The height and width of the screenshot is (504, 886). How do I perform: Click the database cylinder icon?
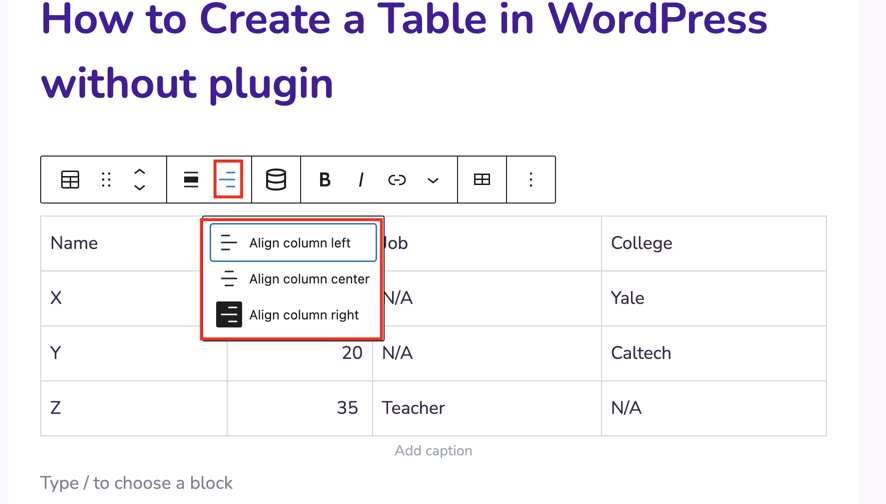(276, 180)
